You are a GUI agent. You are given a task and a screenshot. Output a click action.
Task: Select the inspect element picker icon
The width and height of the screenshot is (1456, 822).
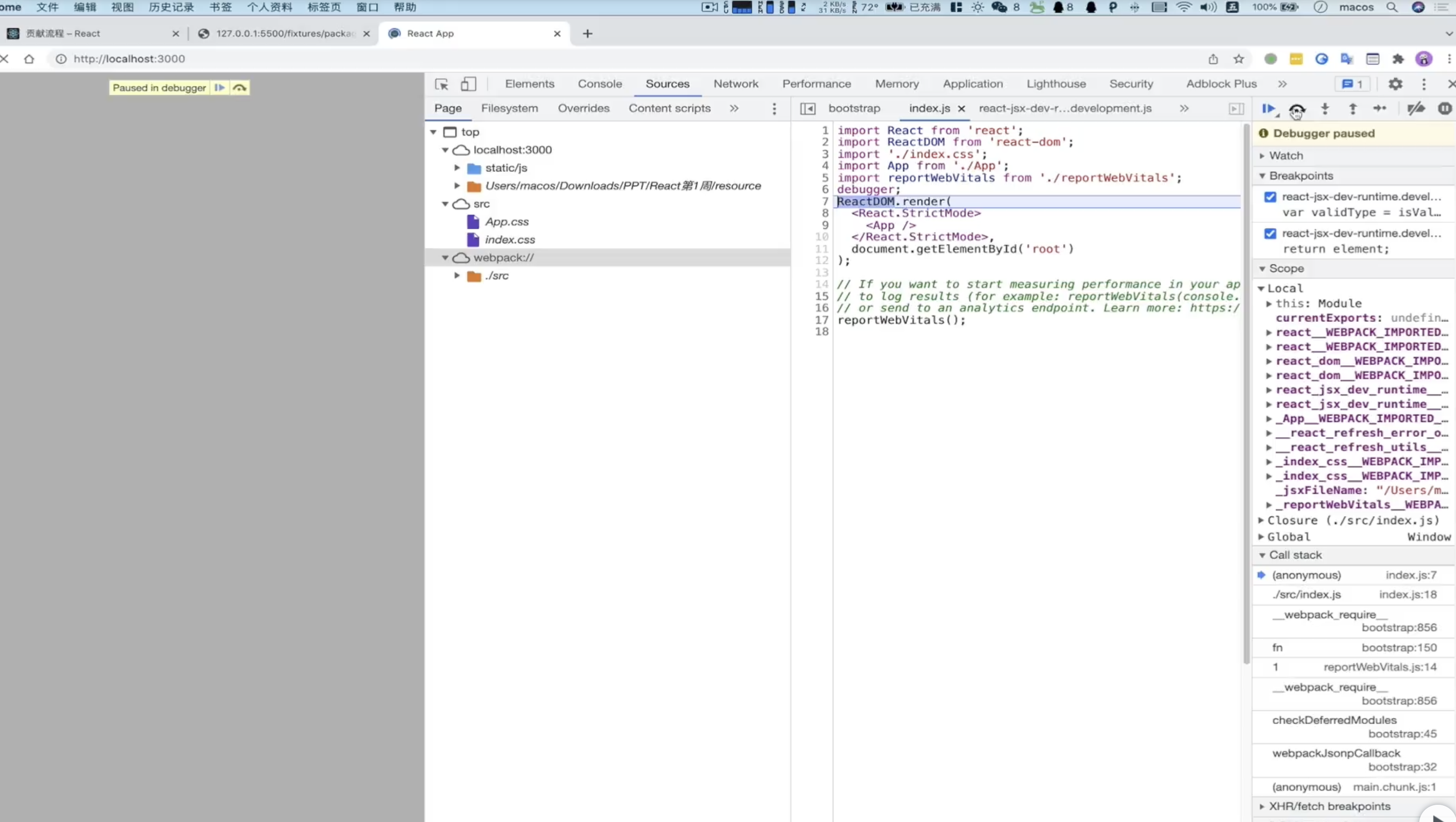(441, 84)
